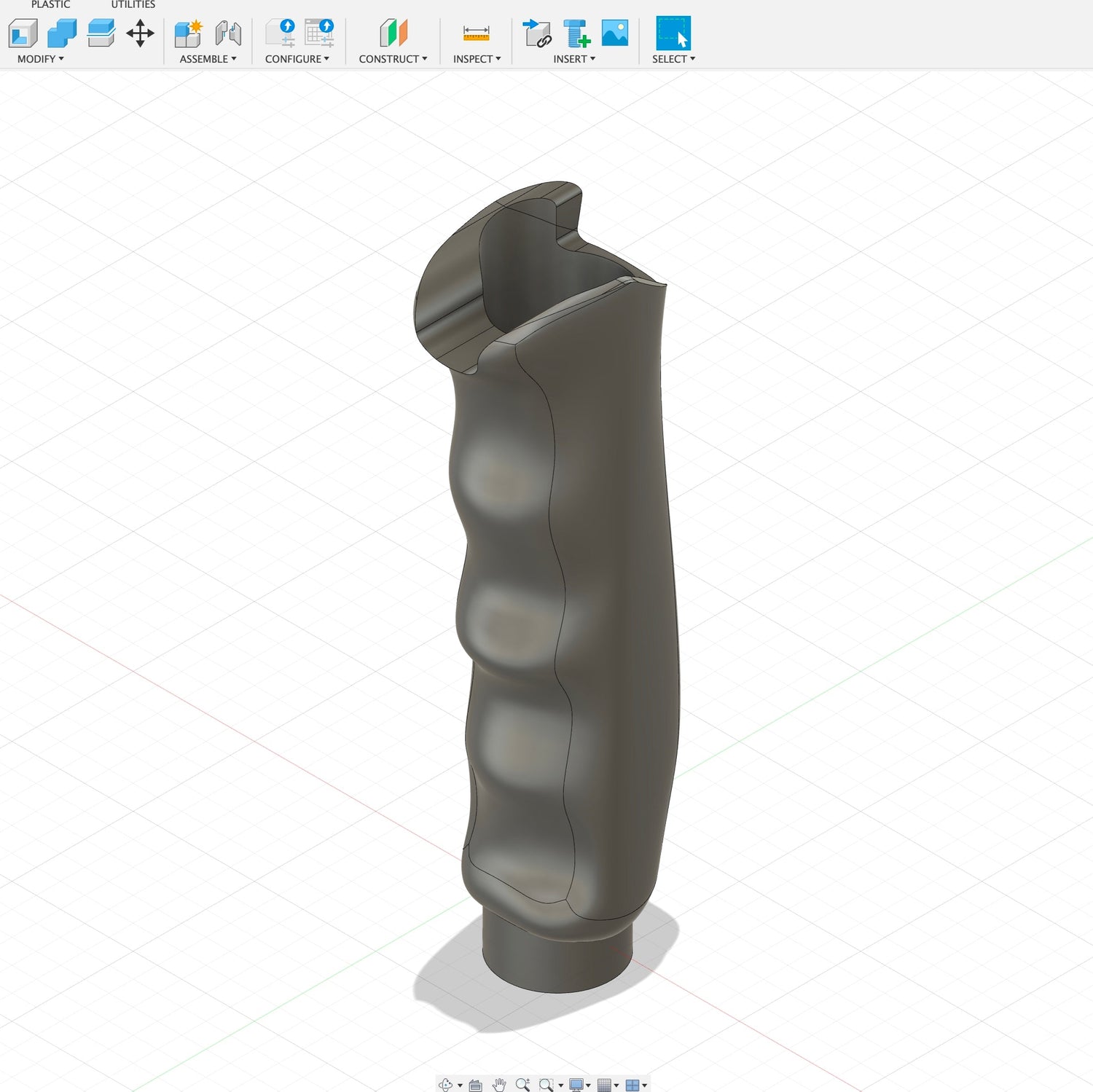Select the Zoom Window icon
The width and height of the screenshot is (1093, 1092).
[546, 1085]
